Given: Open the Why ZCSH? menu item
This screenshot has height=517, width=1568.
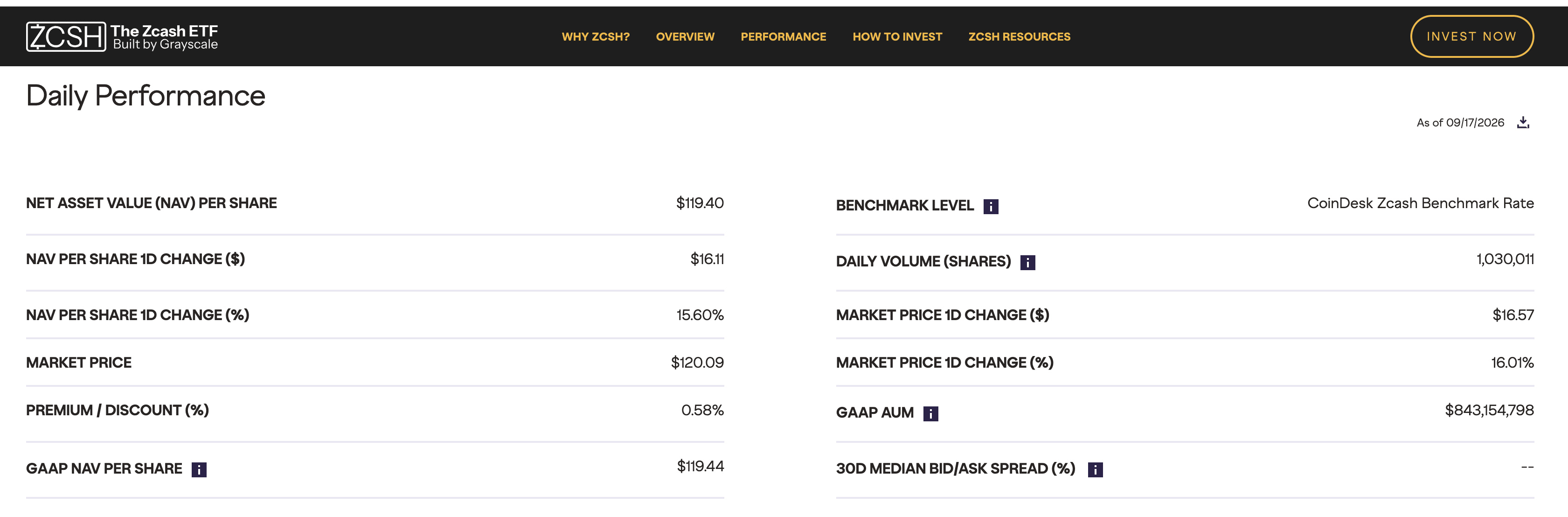Looking at the screenshot, I should click(x=595, y=36).
